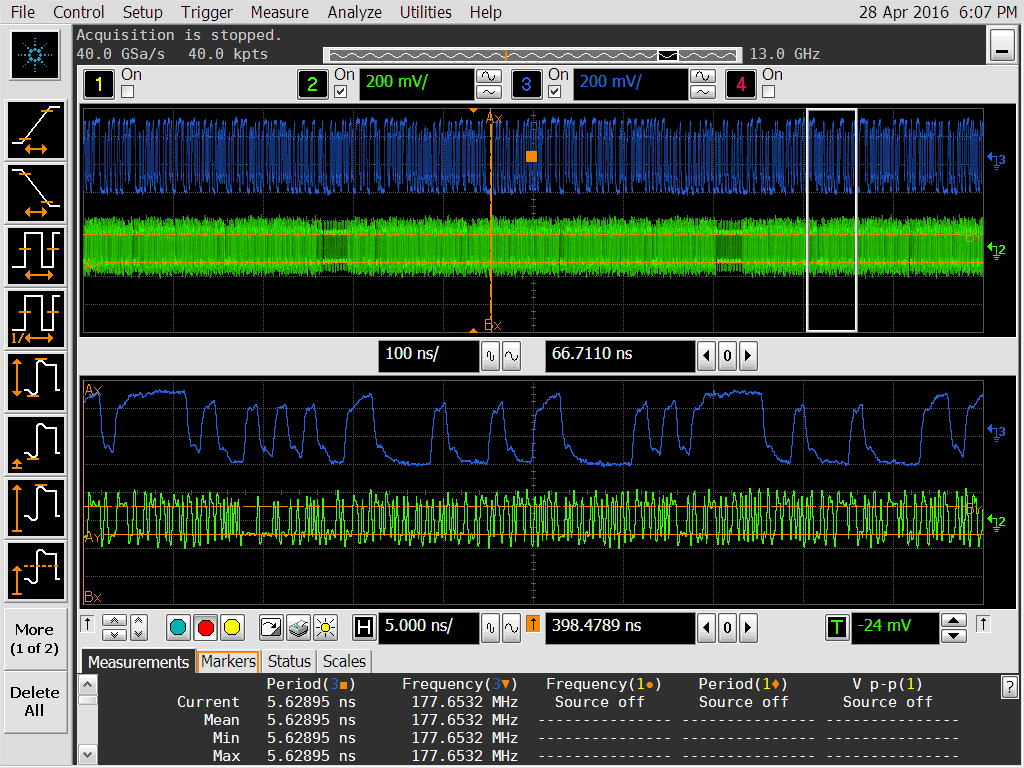Viewport: 1024px width, 768px height.
Task: Open the channel 2 vertical scale field
Action: [x=414, y=83]
